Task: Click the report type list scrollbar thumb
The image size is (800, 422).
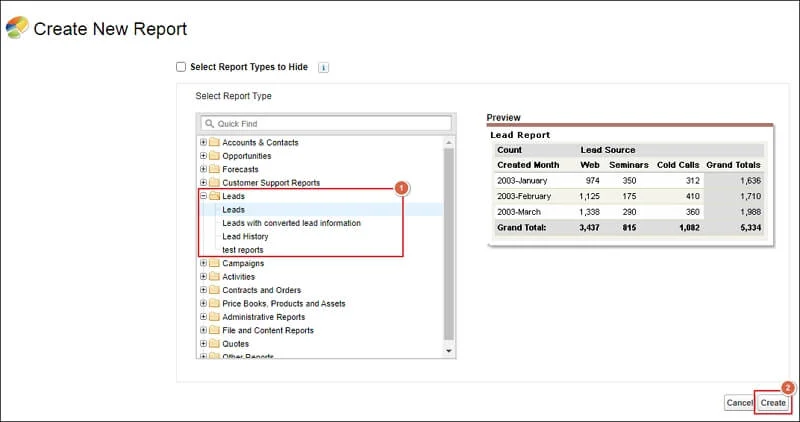Action: [449, 244]
